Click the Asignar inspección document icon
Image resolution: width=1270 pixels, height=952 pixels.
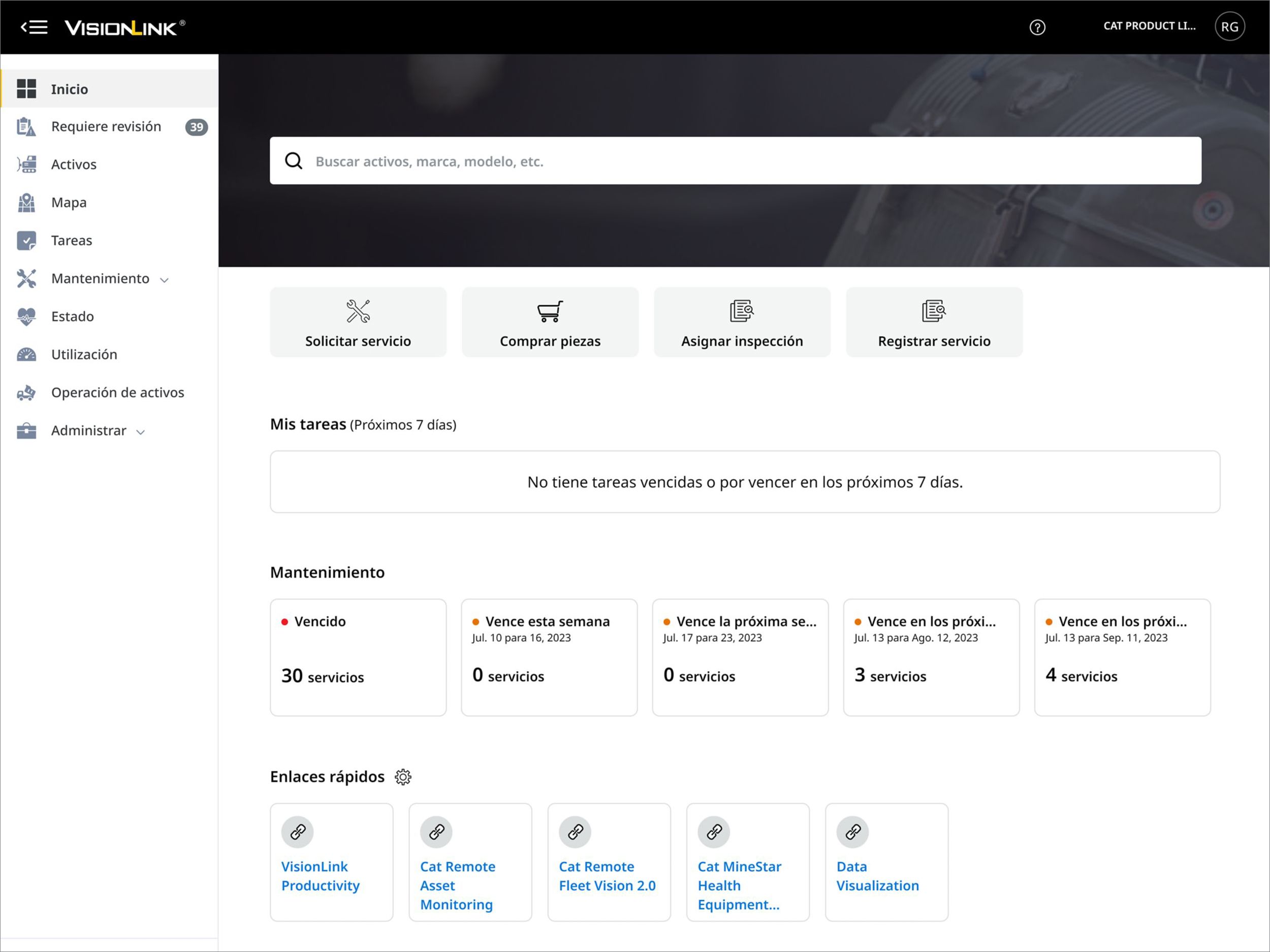click(x=741, y=311)
